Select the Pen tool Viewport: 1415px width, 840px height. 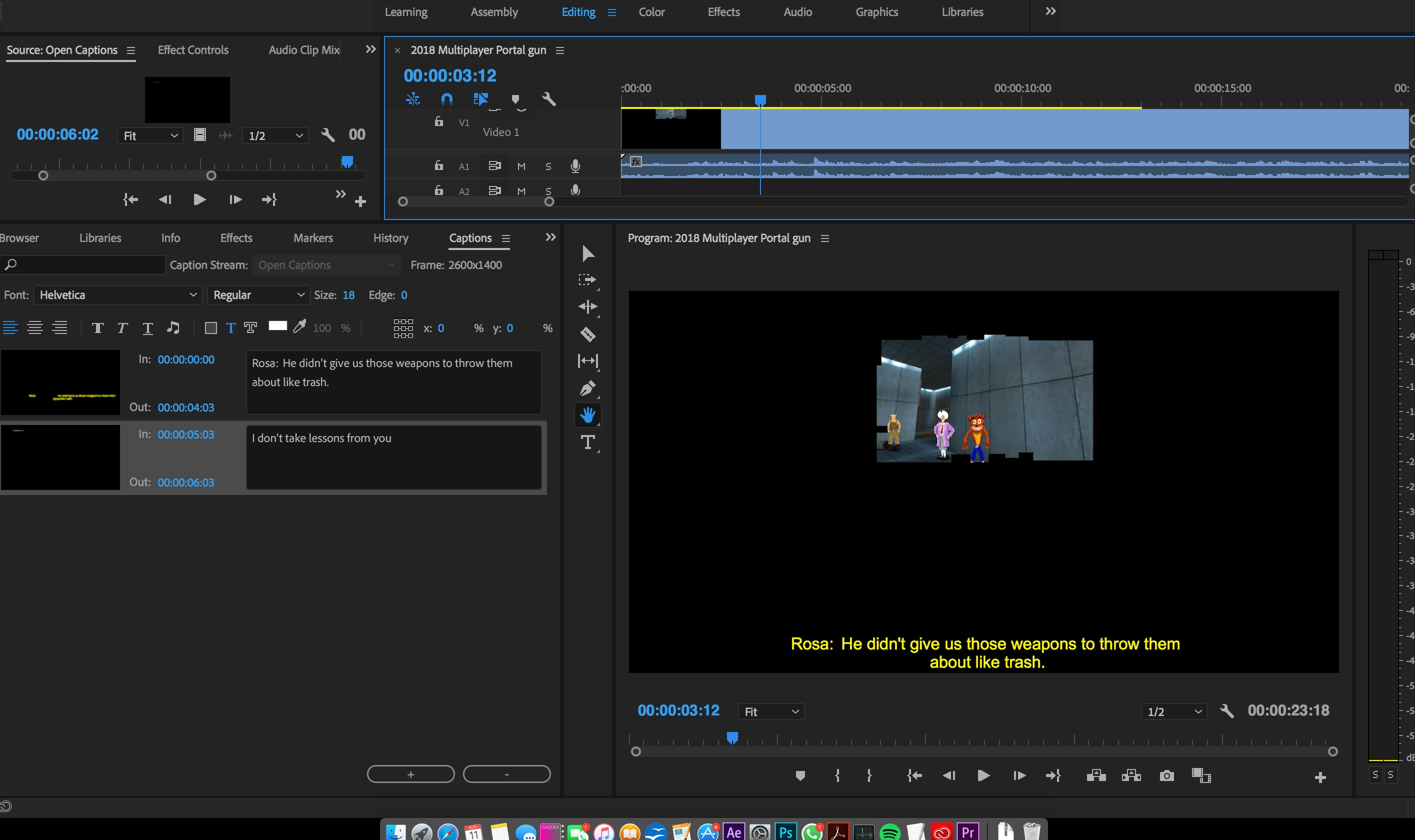(587, 388)
